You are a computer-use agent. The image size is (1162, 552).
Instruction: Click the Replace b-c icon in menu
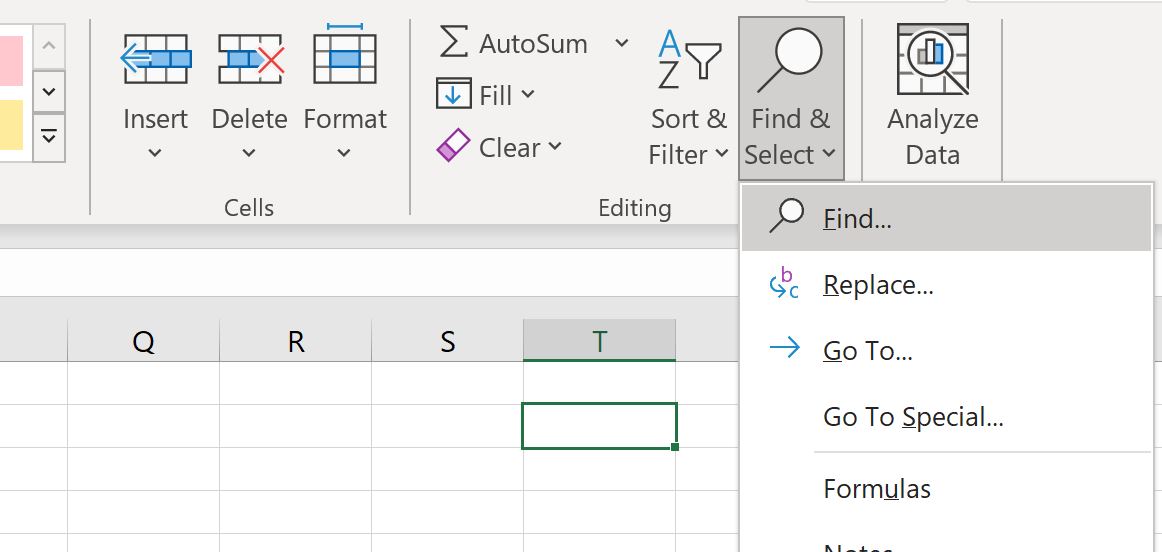pyautogui.click(x=784, y=284)
